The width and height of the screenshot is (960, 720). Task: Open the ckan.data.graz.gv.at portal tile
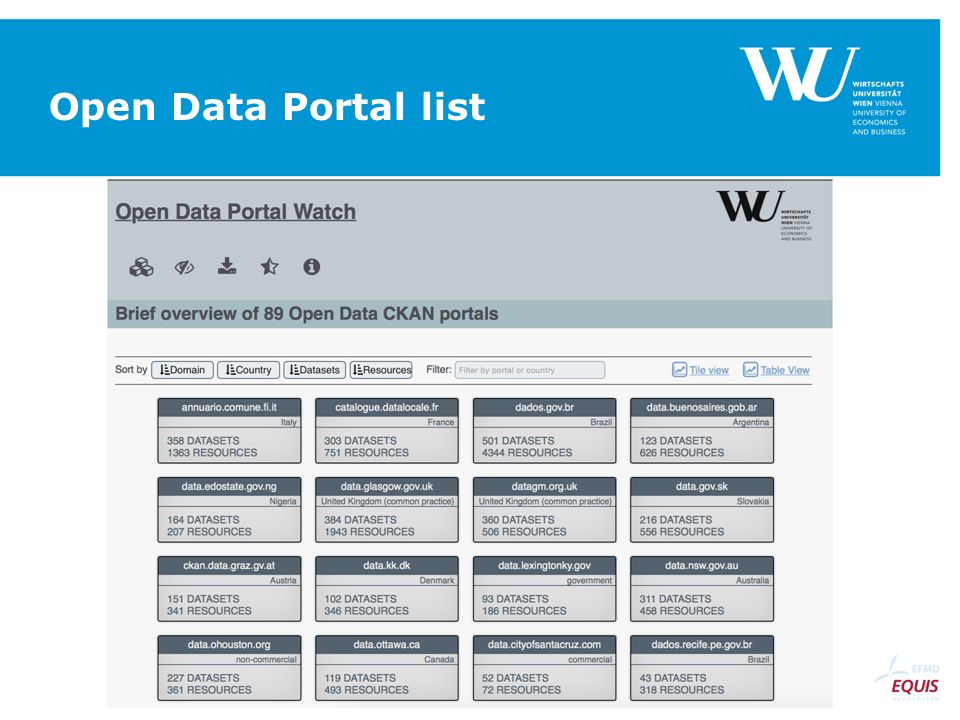point(229,588)
